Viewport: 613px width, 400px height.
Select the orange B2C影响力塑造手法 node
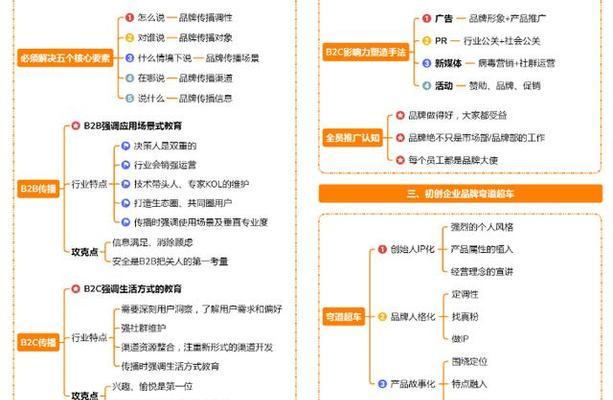[x=366, y=52]
